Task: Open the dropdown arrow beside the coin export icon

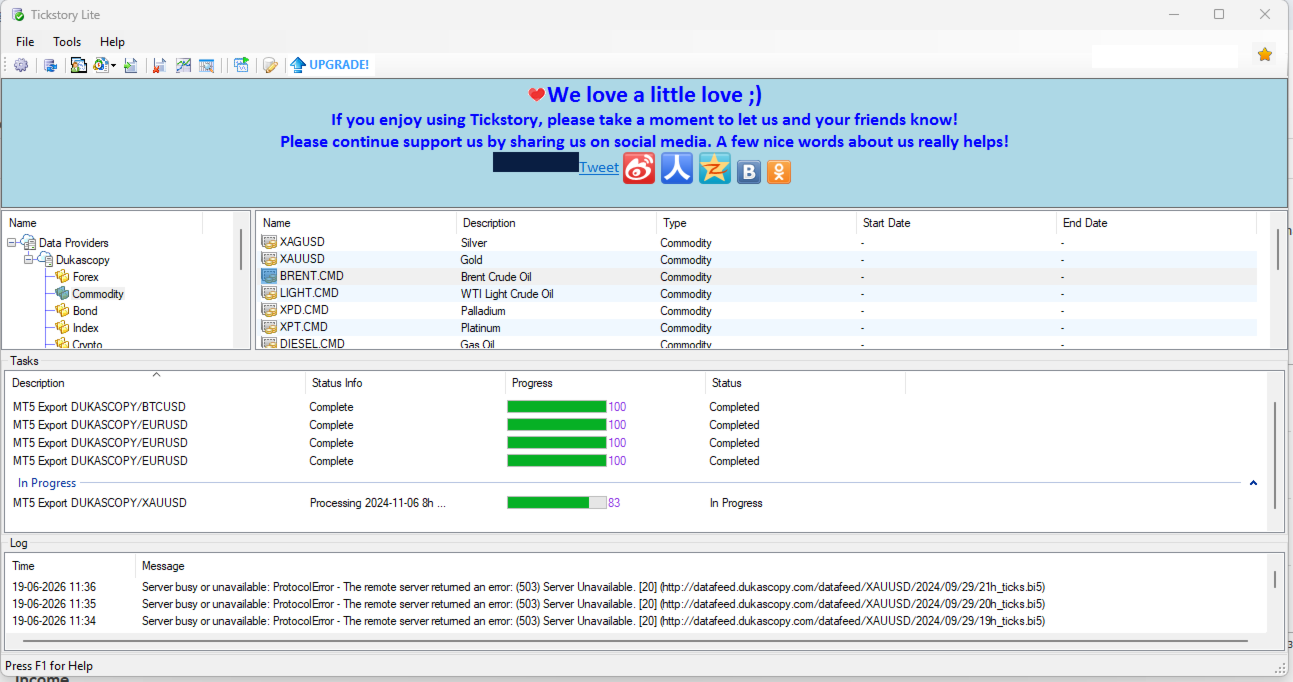Action: pos(114,66)
